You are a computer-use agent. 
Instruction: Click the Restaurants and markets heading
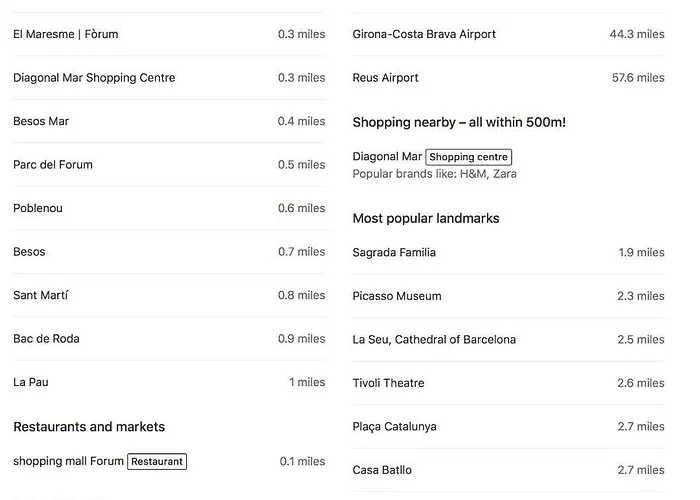click(89, 427)
